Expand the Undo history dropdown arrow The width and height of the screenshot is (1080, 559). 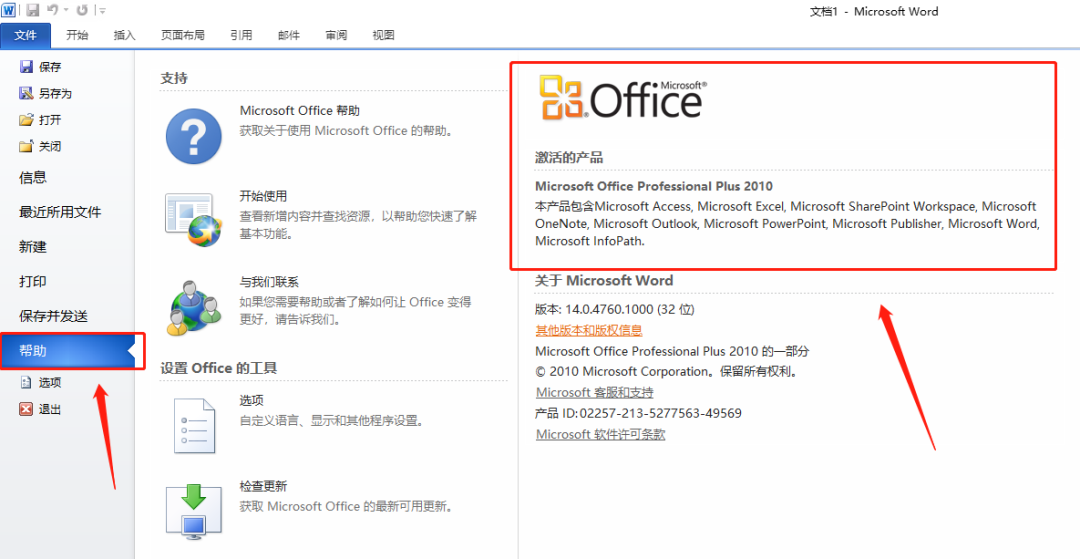(68, 11)
